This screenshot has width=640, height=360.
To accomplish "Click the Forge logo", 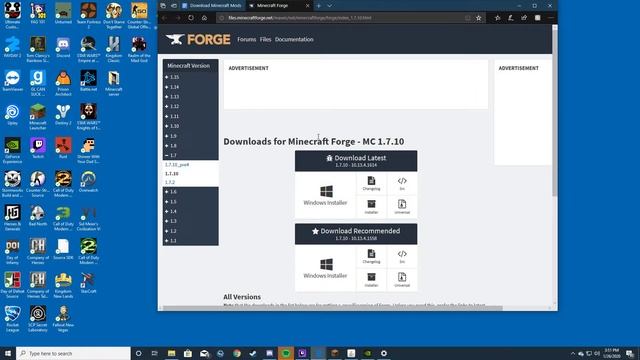I will point(198,40).
